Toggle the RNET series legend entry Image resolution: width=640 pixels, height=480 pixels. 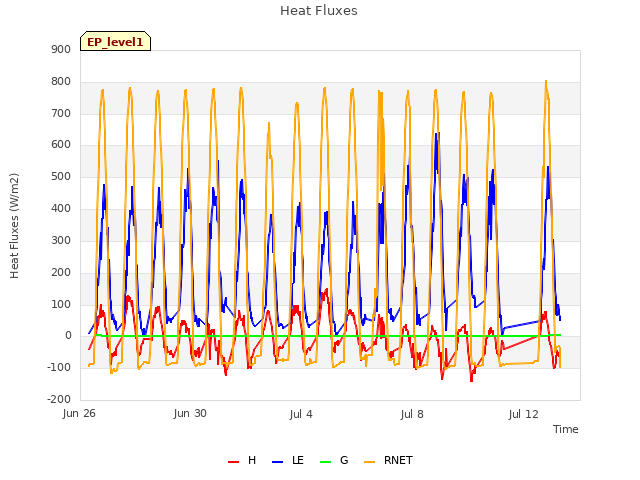[x=388, y=460]
